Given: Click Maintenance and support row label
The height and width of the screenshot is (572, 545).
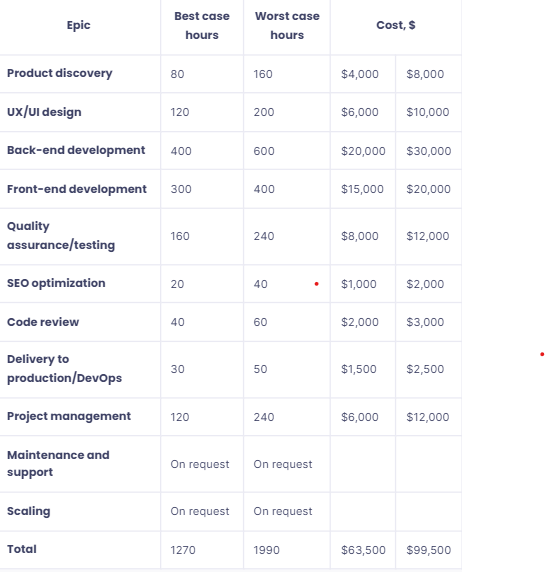Looking at the screenshot, I should click(58, 464).
